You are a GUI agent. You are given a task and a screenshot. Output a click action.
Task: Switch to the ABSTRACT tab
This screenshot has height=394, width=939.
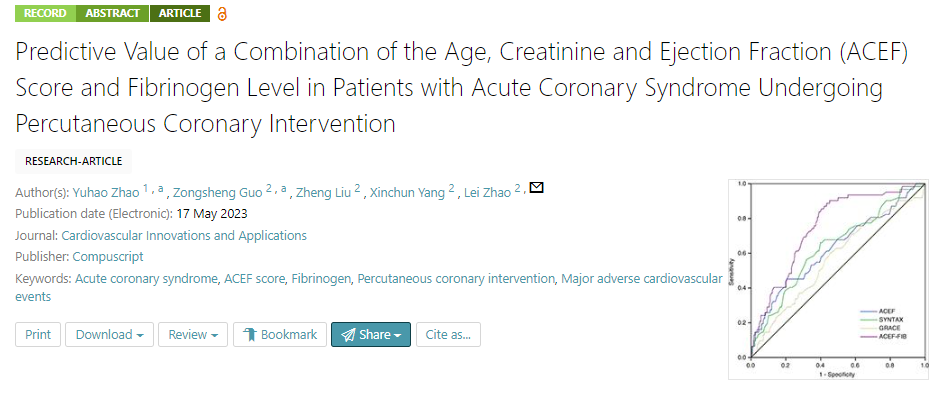[x=113, y=13]
